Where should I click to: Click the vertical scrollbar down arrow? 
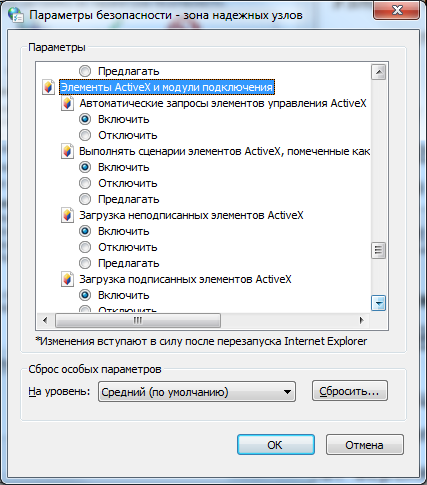(378, 303)
